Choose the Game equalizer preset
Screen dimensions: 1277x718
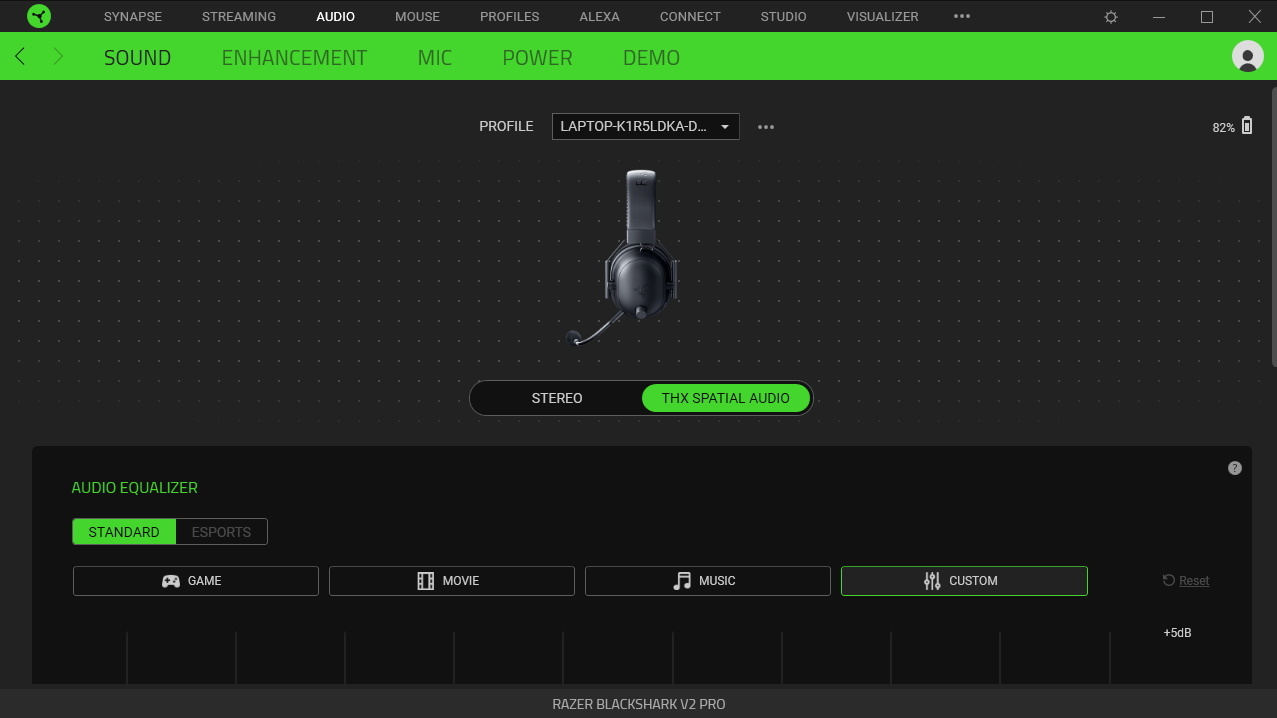tap(196, 581)
